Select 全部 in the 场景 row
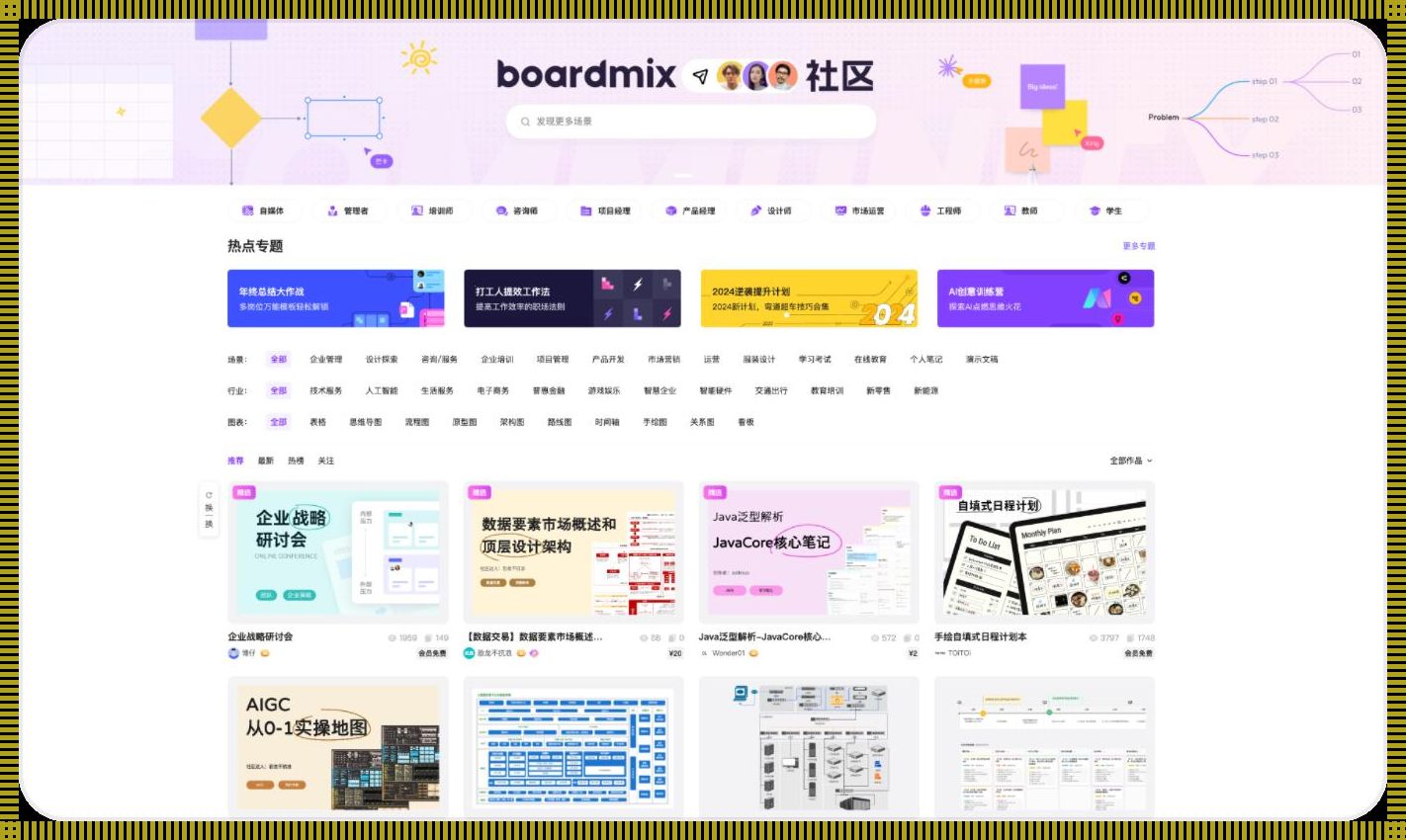 coord(279,360)
